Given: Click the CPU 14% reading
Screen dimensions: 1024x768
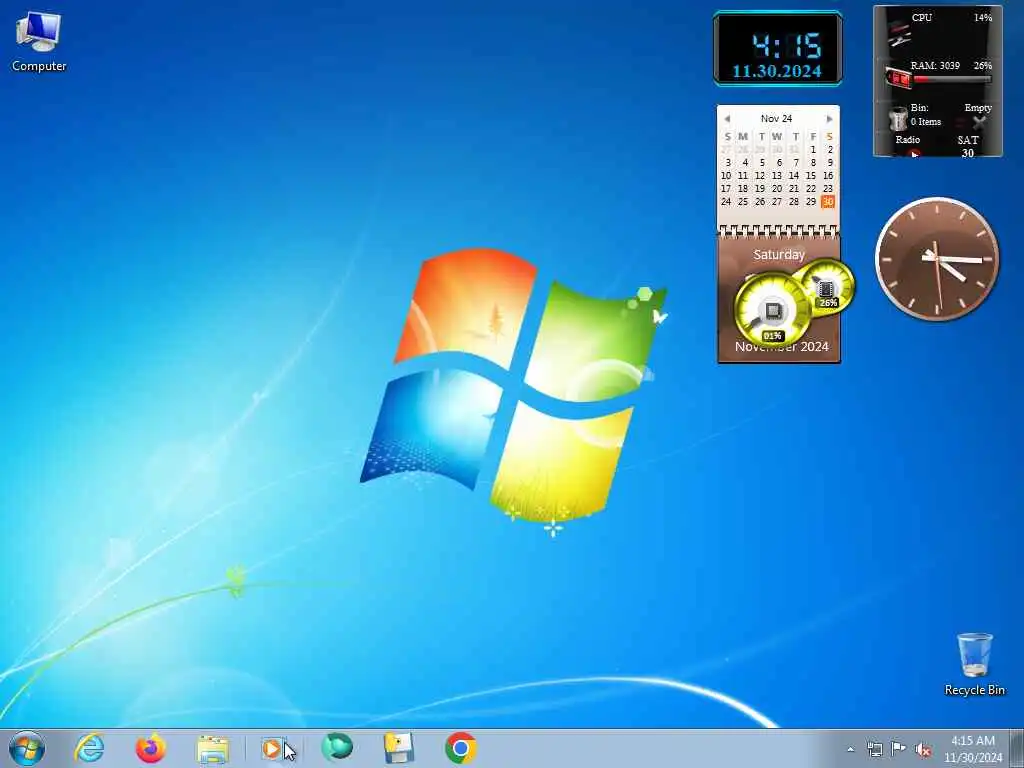Looking at the screenshot, I should coord(983,18).
